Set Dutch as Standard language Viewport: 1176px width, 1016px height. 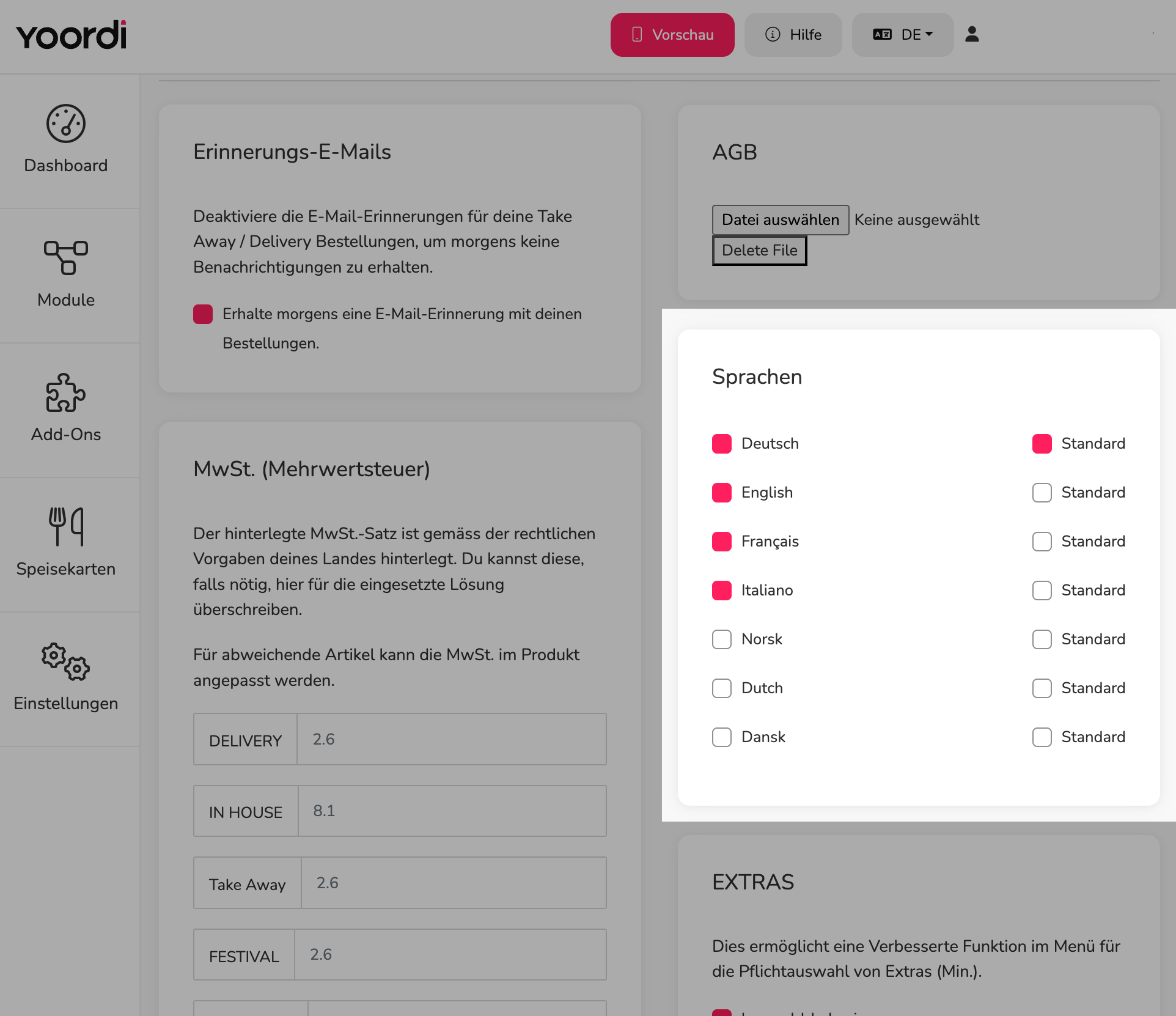pyautogui.click(x=1042, y=688)
